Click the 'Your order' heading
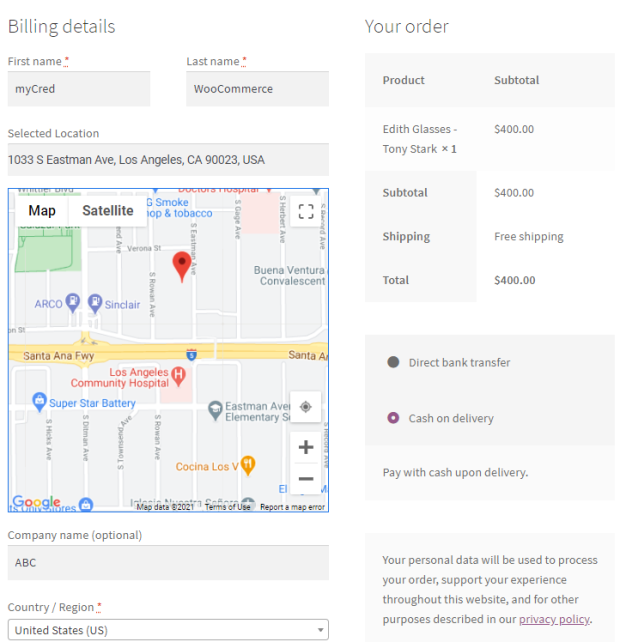 coord(407,27)
